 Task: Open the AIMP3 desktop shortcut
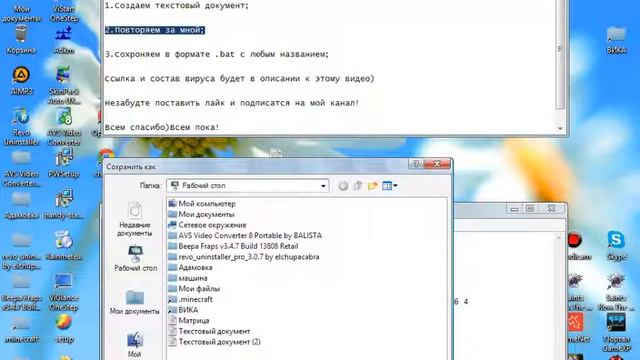[x=21, y=80]
